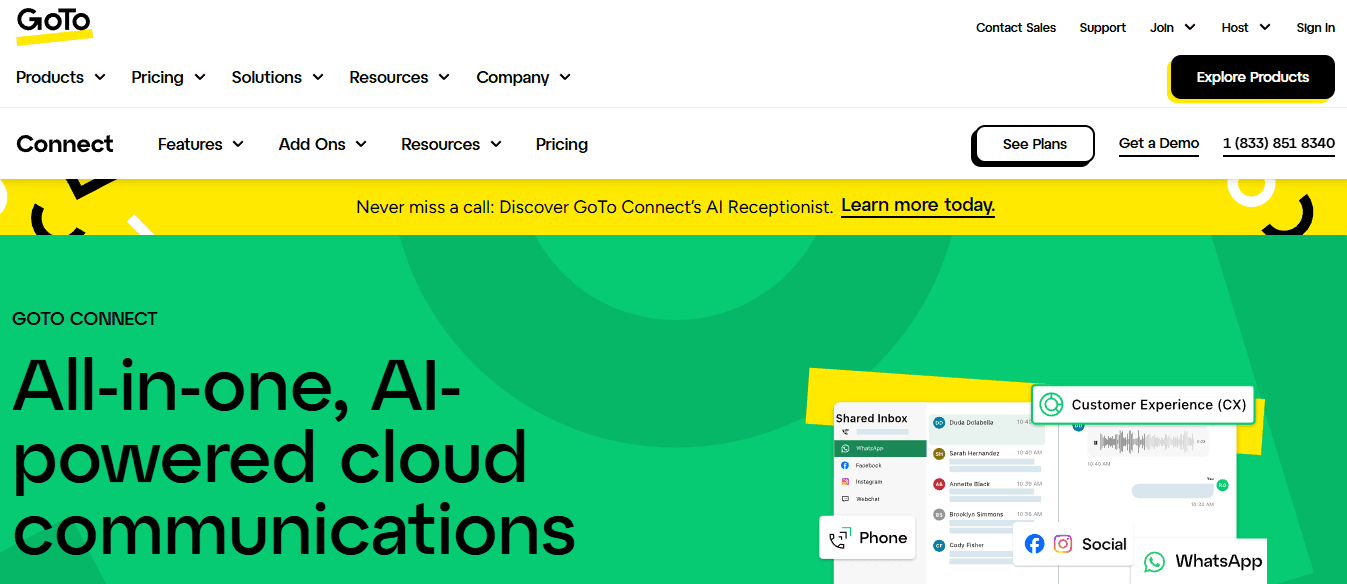The height and width of the screenshot is (584, 1347).
Task: Open Contact Sales
Action: click(1016, 28)
